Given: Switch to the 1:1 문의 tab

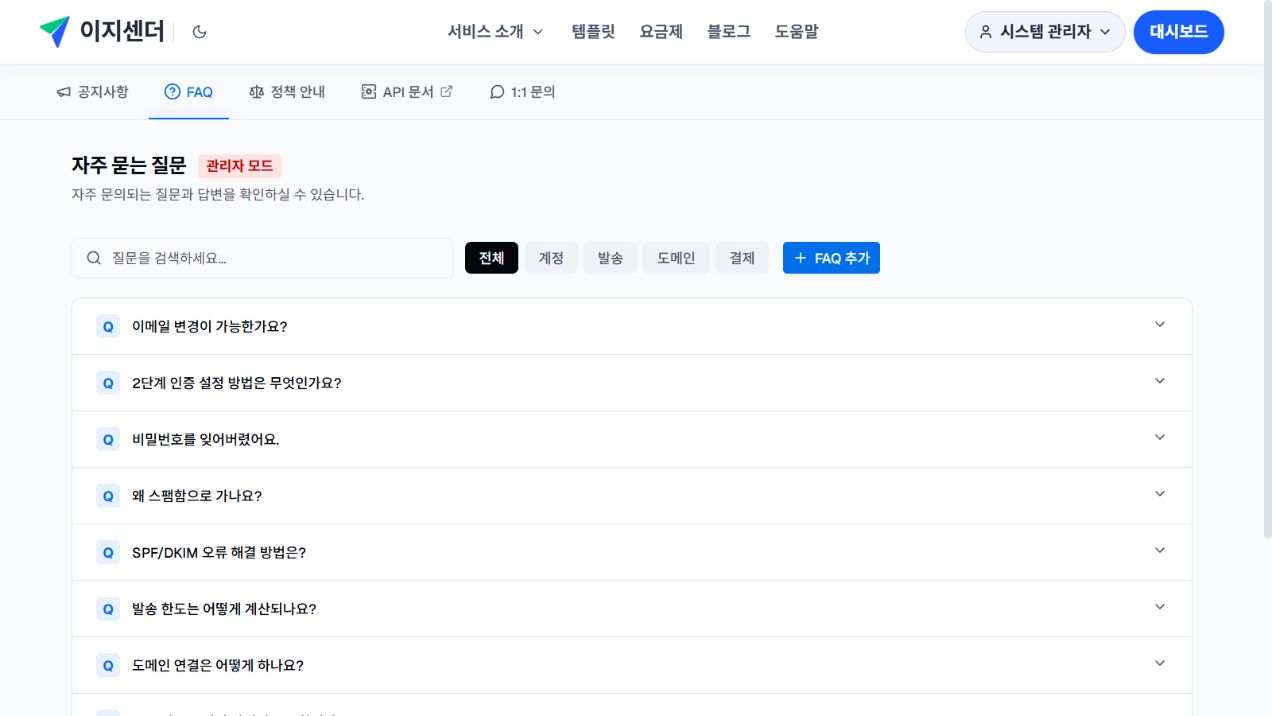Looking at the screenshot, I should [x=522, y=92].
